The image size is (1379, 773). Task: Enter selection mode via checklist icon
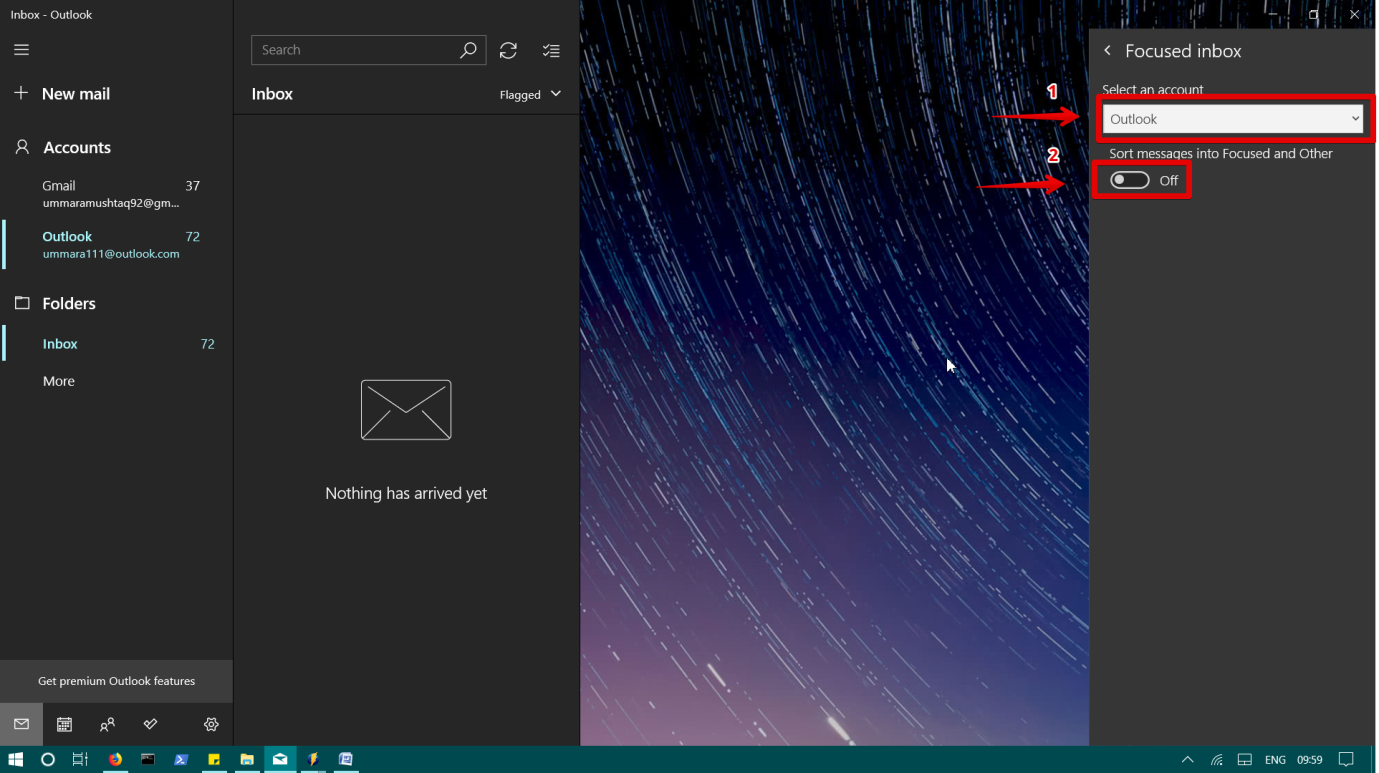(551, 50)
